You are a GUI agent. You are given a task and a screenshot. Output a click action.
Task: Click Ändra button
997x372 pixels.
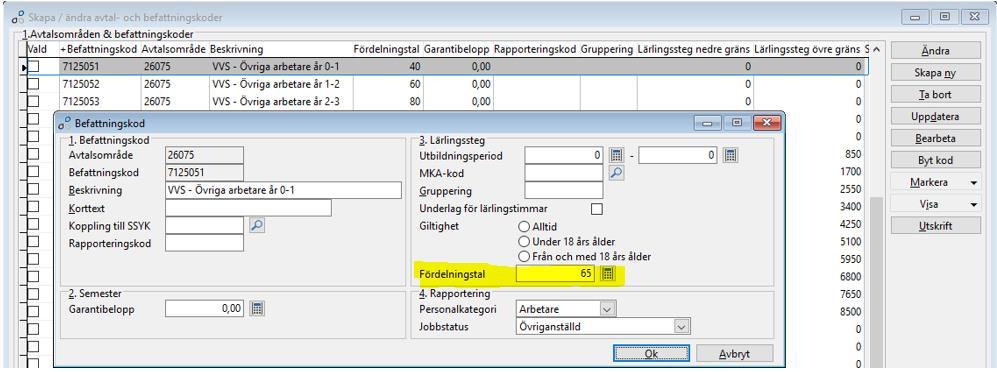tap(935, 52)
